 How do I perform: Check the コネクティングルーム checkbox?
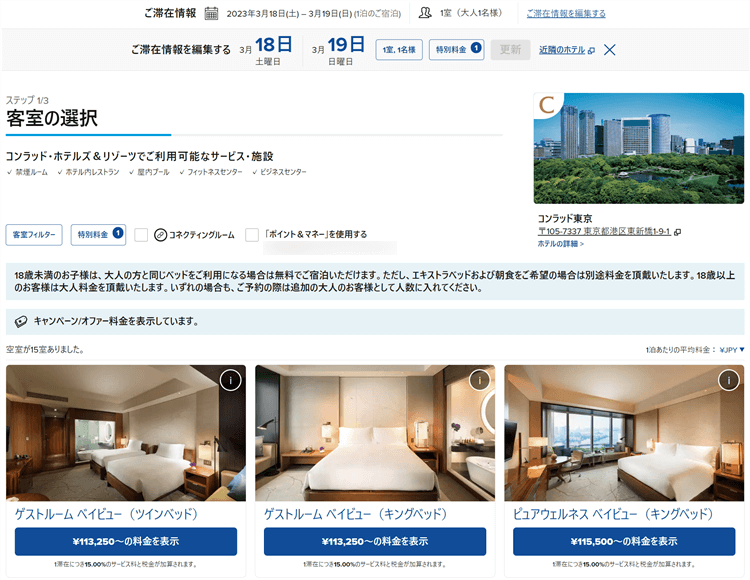tap(141, 235)
